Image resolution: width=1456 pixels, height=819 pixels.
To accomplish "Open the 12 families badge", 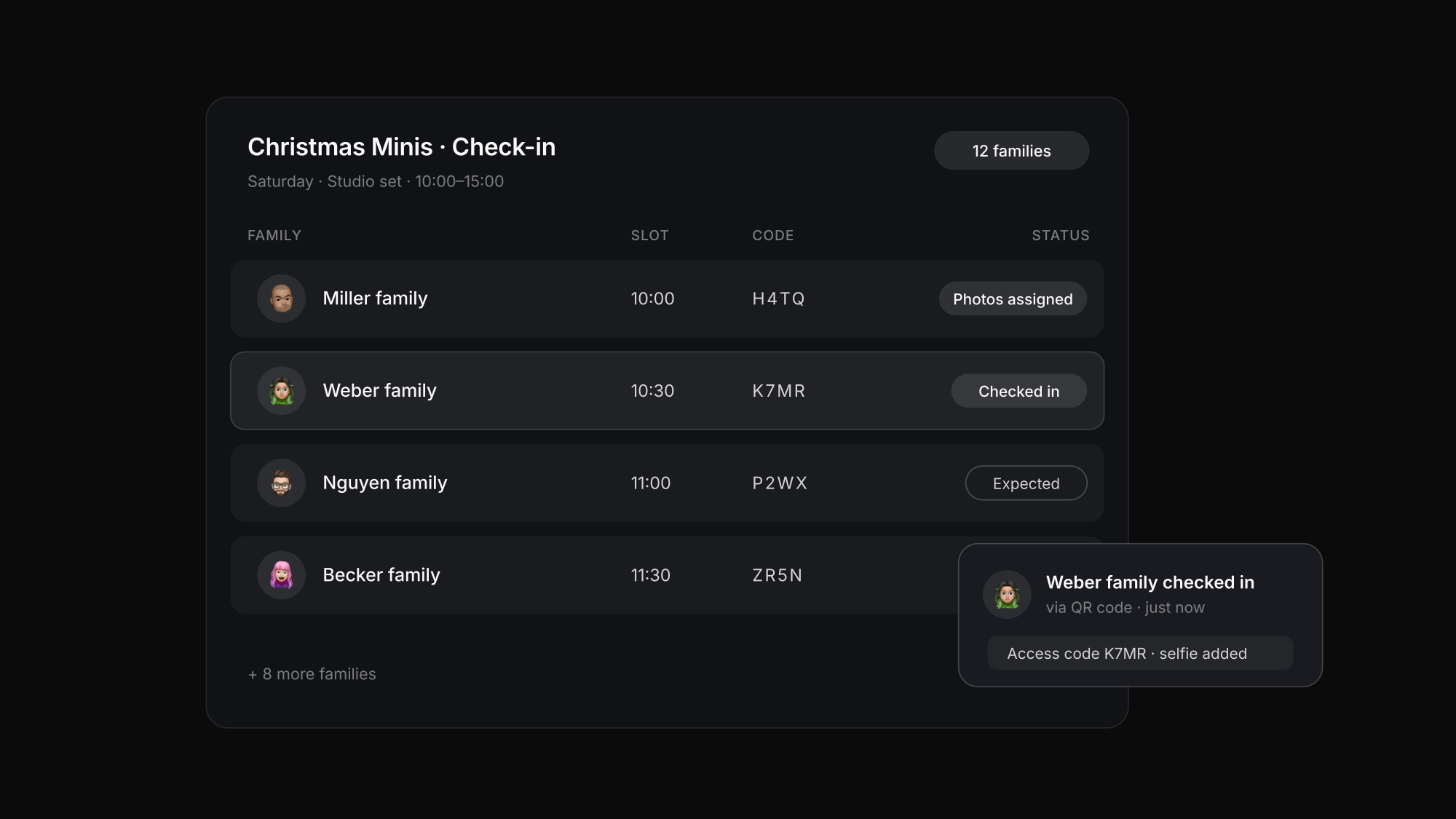I will tap(1011, 151).
